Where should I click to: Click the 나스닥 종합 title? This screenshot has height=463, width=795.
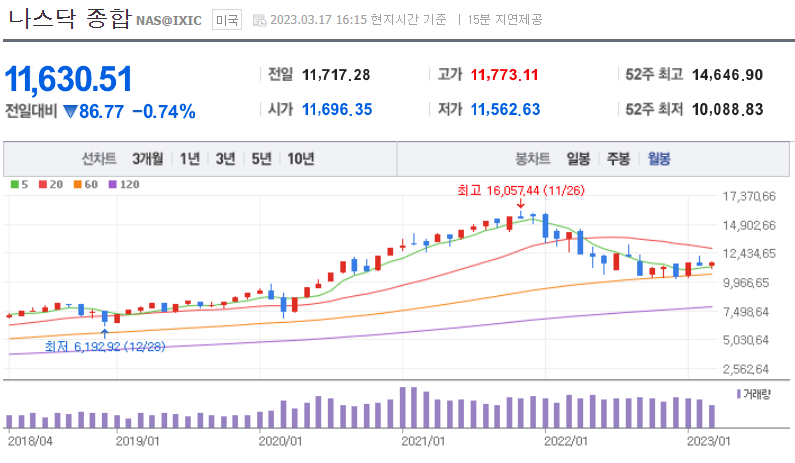point(69,19)
